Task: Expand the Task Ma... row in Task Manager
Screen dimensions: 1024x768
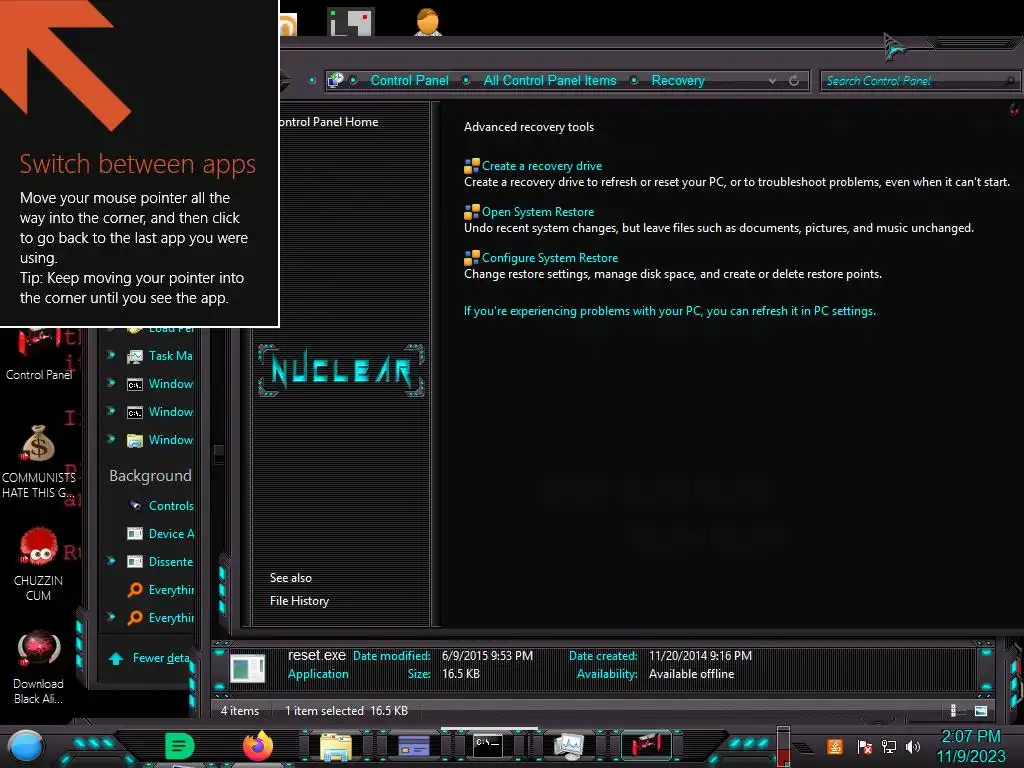Action: (111, 355)
